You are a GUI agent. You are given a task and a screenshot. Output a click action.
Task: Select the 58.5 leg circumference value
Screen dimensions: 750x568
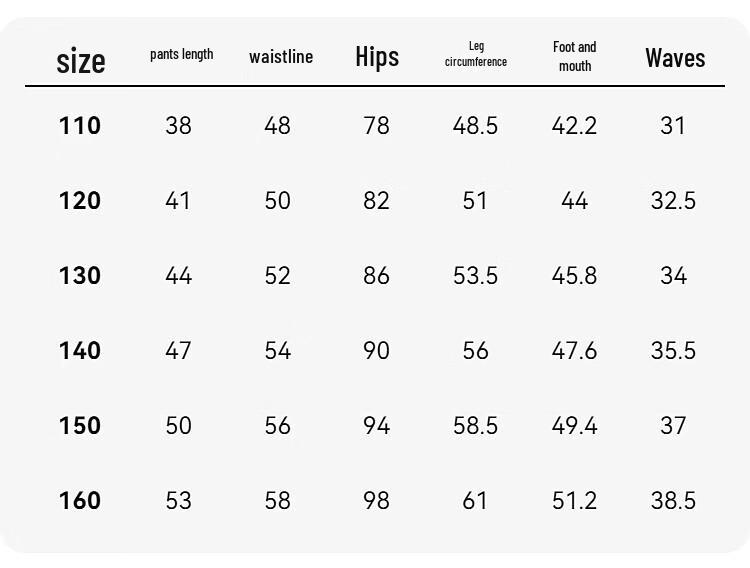[475, 425]
